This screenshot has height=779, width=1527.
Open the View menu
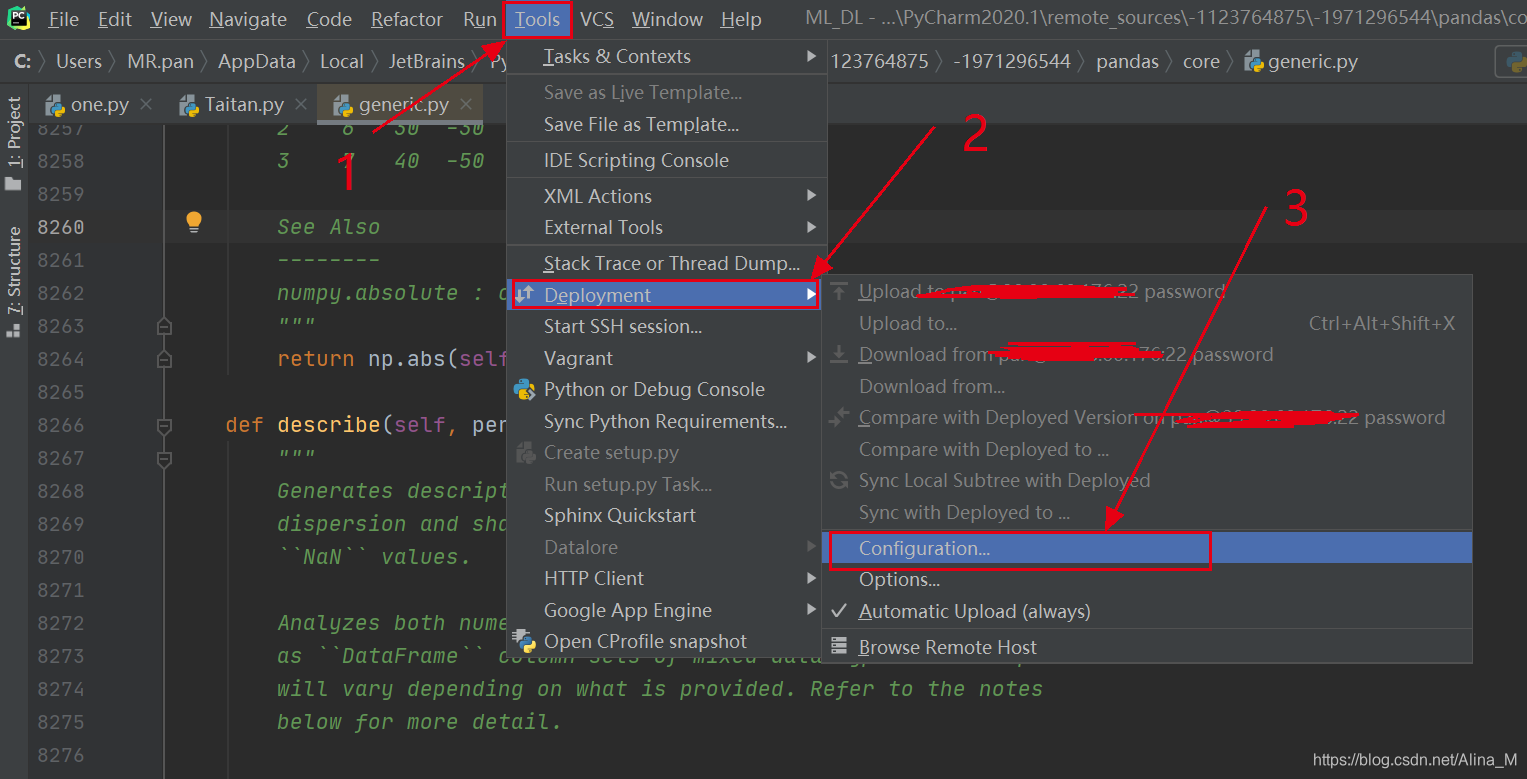171,19
